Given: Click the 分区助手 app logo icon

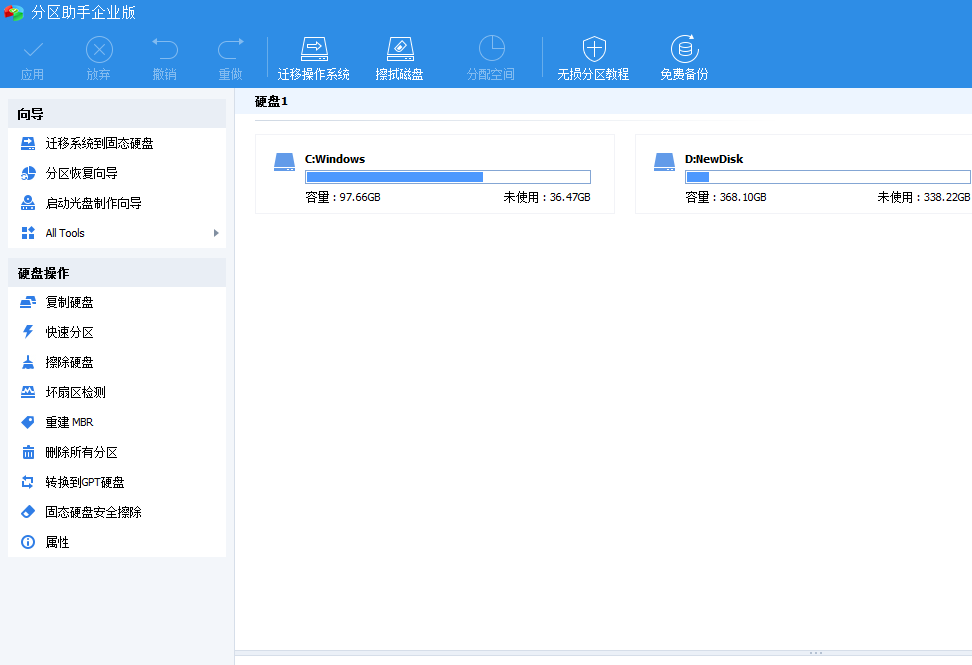Looking at the screenshot, I should [x=14, y=12].
